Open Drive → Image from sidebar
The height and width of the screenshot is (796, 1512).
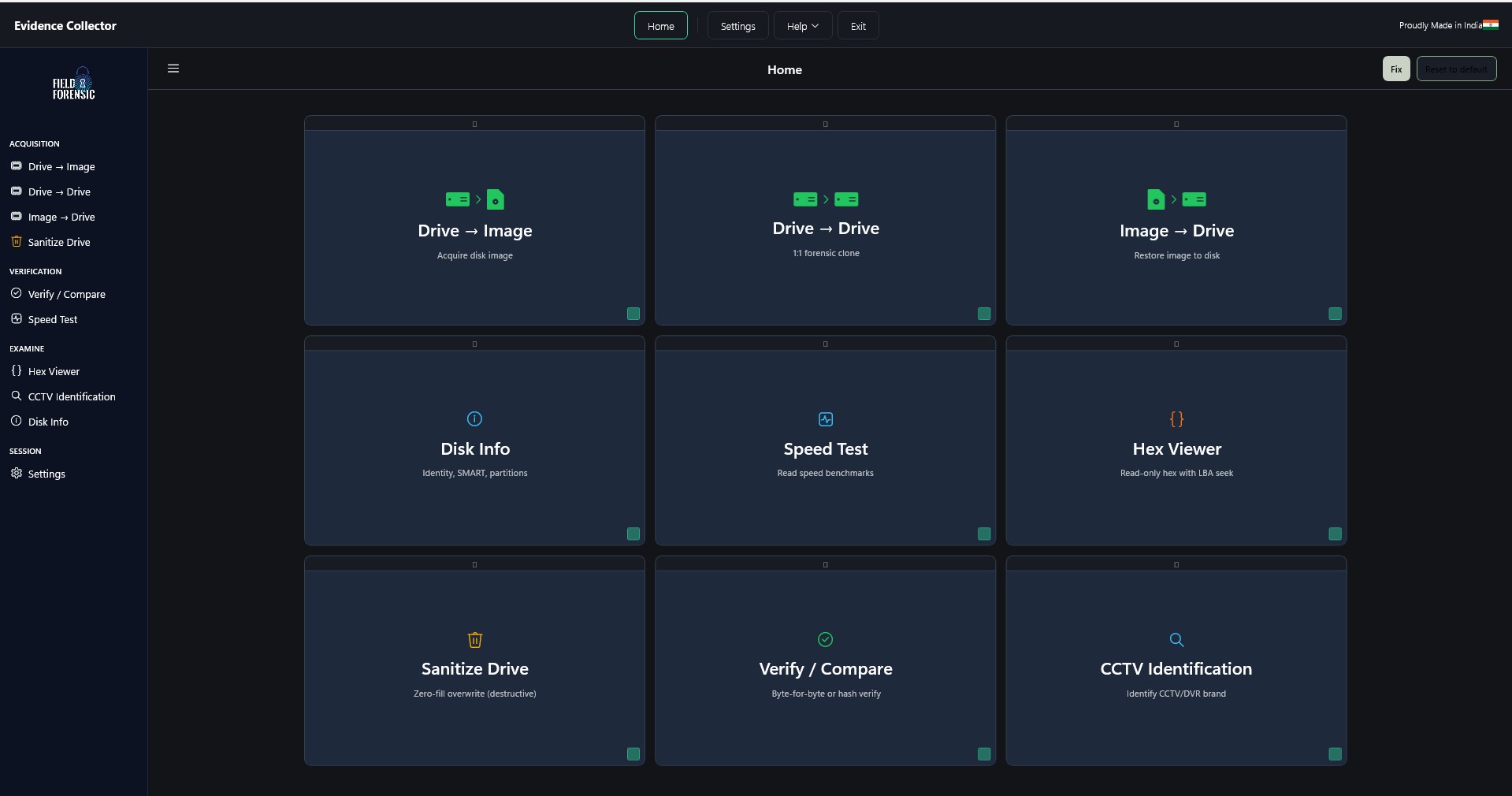click(x=61, y=166)
